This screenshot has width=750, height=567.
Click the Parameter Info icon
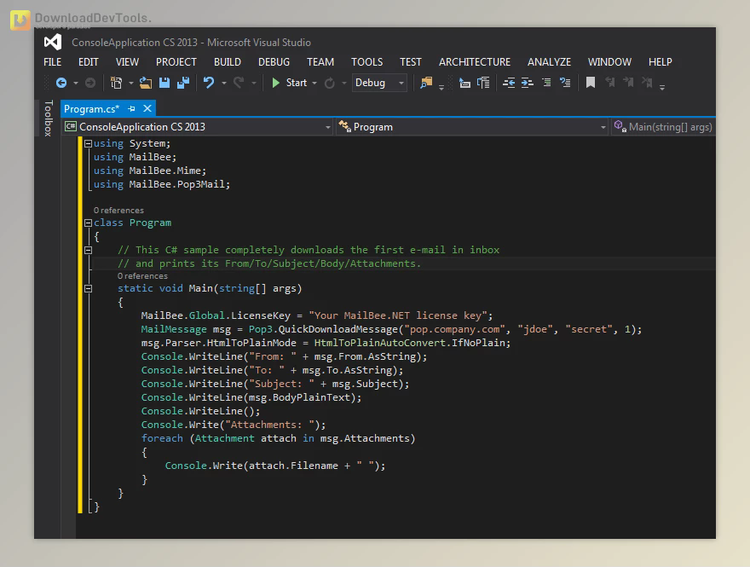[x=484, y=83]
